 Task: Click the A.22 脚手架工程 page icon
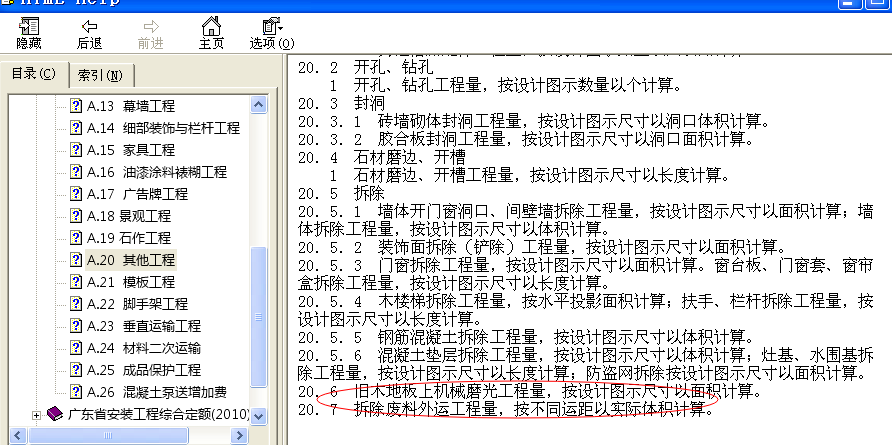coord(76,304)
